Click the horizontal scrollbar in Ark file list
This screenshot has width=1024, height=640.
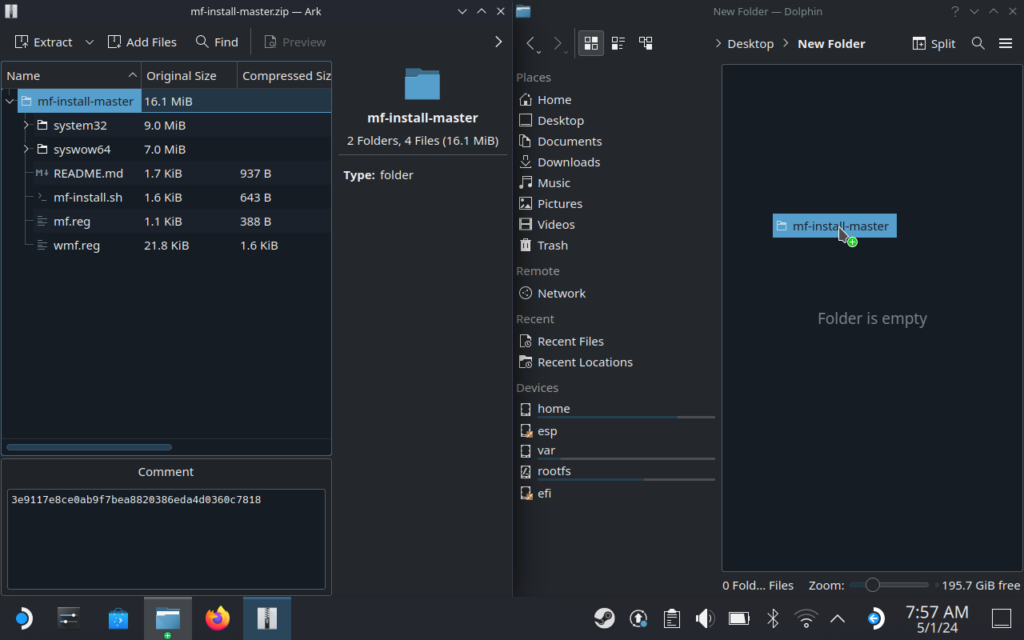pos(89,447)
